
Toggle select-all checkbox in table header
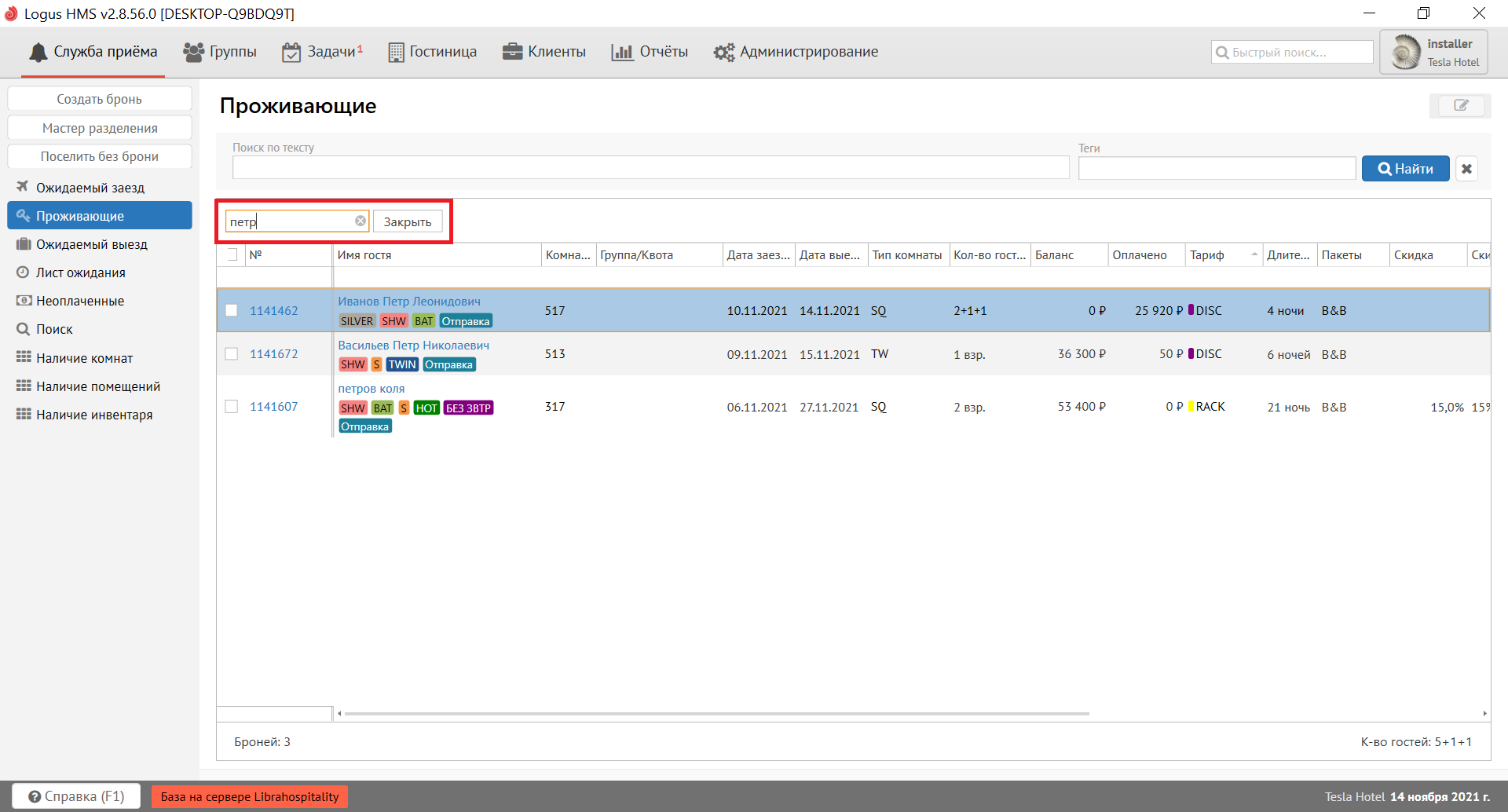(x=232, y=254)
